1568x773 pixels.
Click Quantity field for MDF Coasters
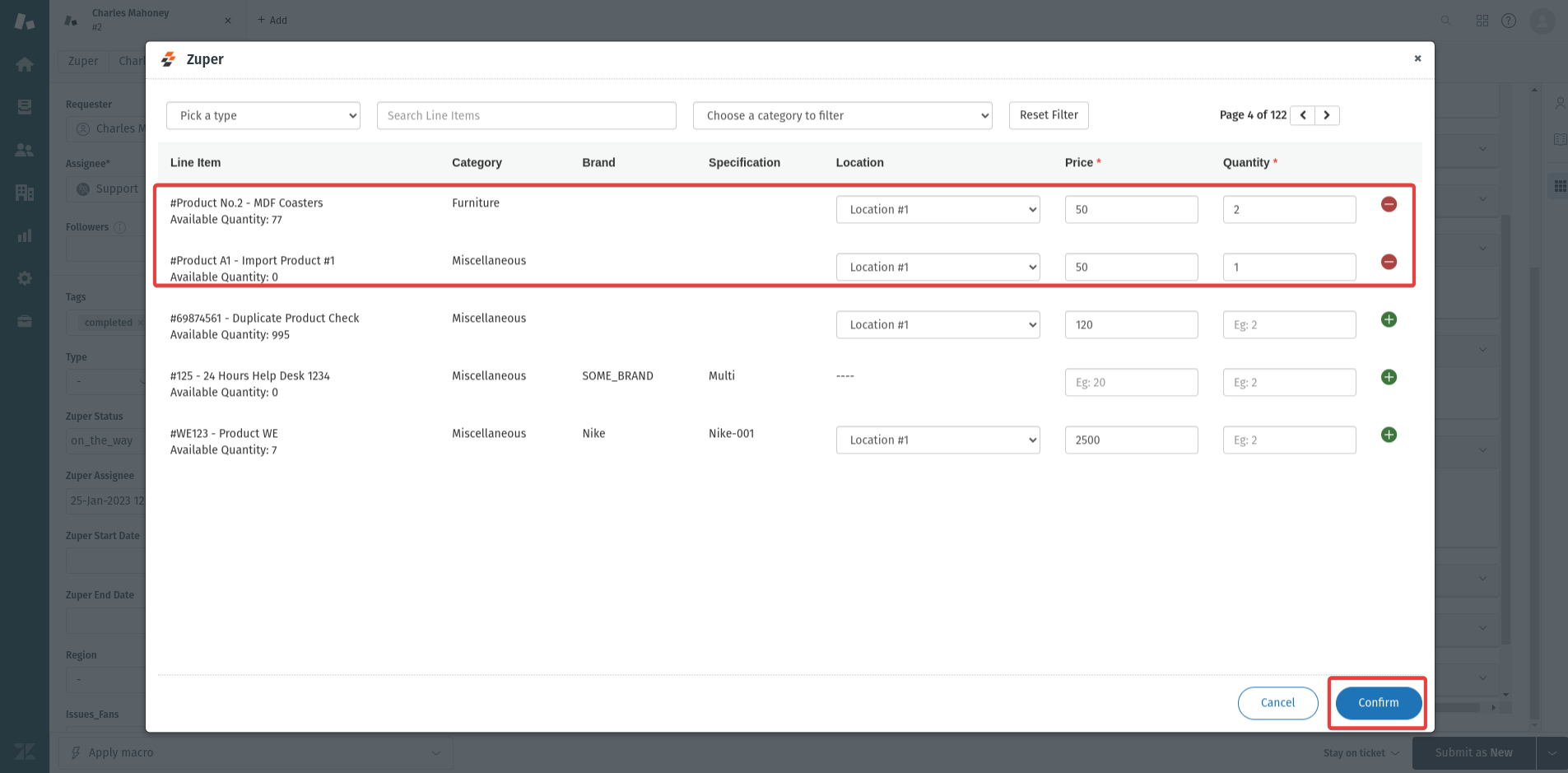pos(1289,209)
